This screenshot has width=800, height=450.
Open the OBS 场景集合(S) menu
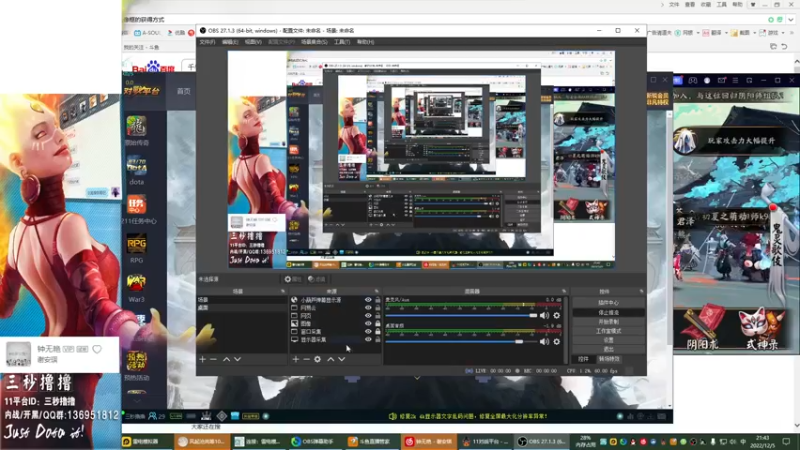(x=314, y=42)
